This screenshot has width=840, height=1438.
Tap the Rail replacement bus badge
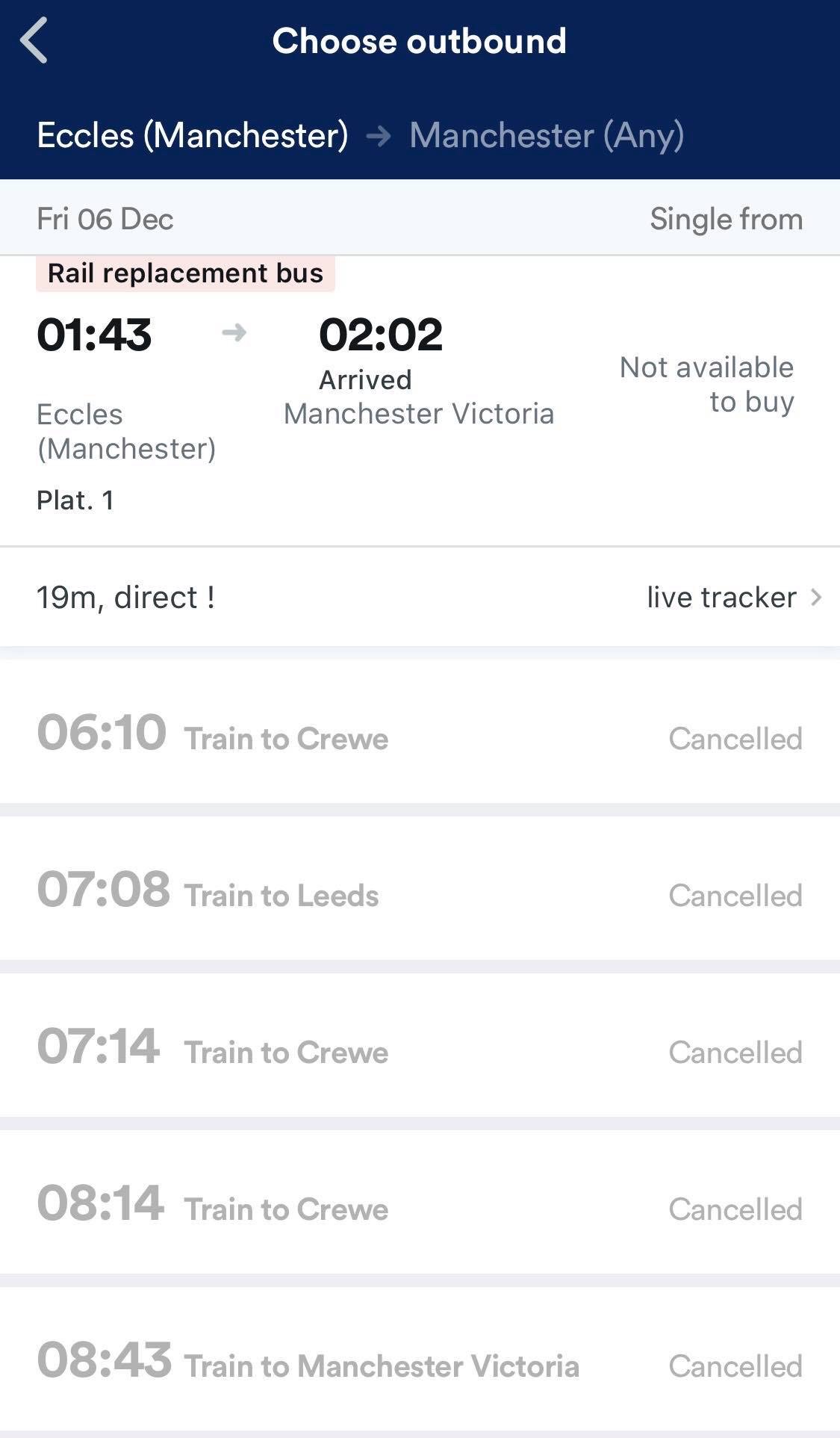(x=185, y=273)
